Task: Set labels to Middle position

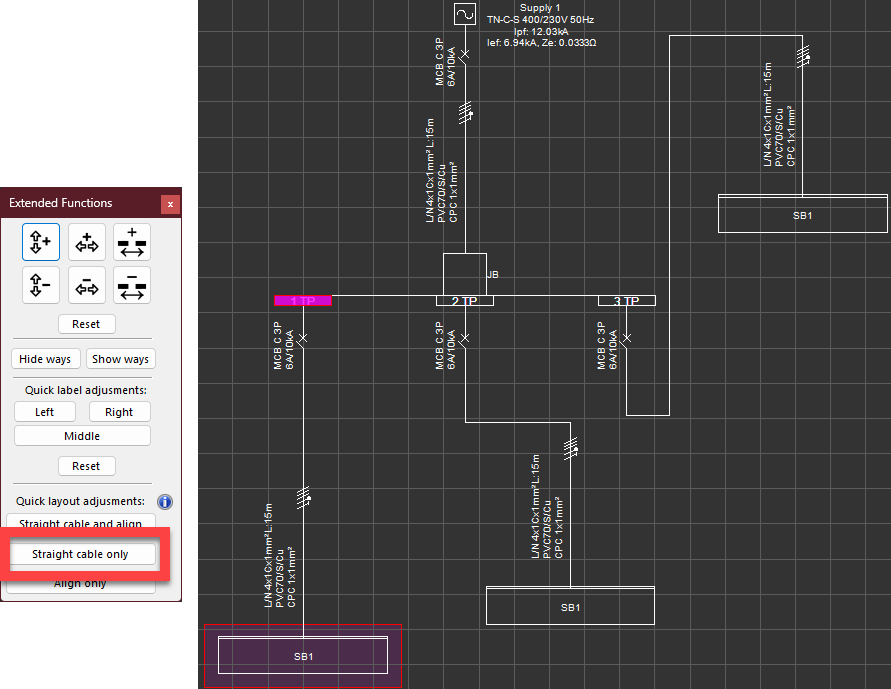Action: 82,436
